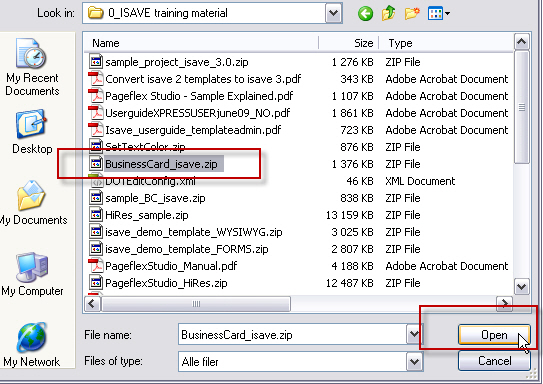
Task: Go to Desktop in places bar
Action: click(x=32, y=132)
